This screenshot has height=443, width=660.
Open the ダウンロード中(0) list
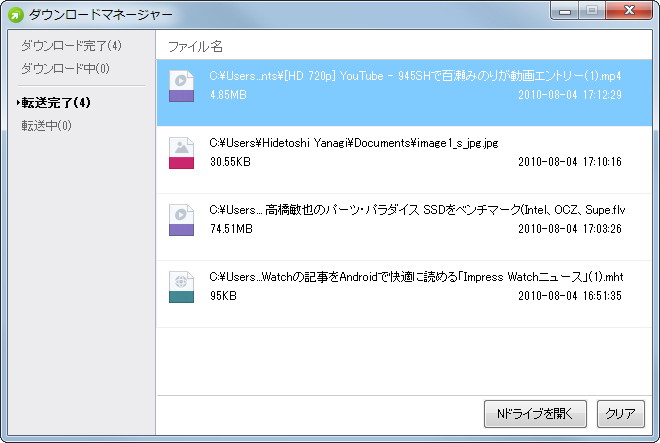pos(66,69)
